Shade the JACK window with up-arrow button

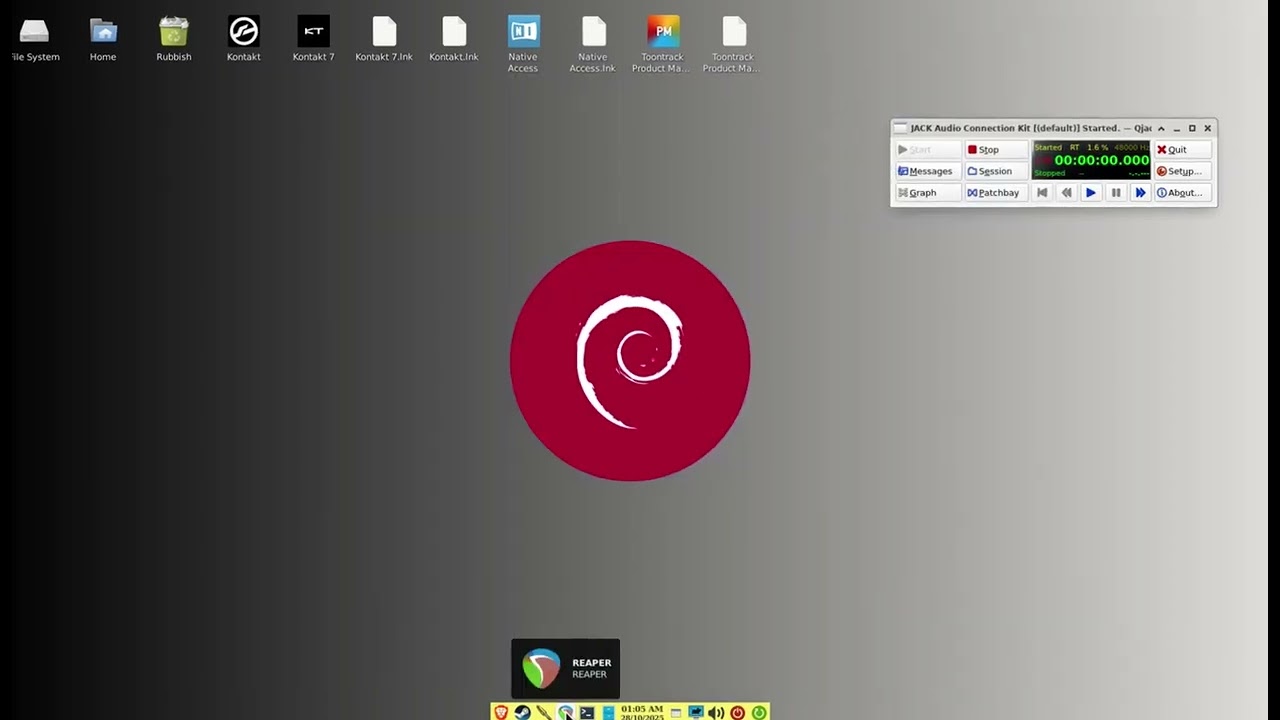[x=1161, y=128]
